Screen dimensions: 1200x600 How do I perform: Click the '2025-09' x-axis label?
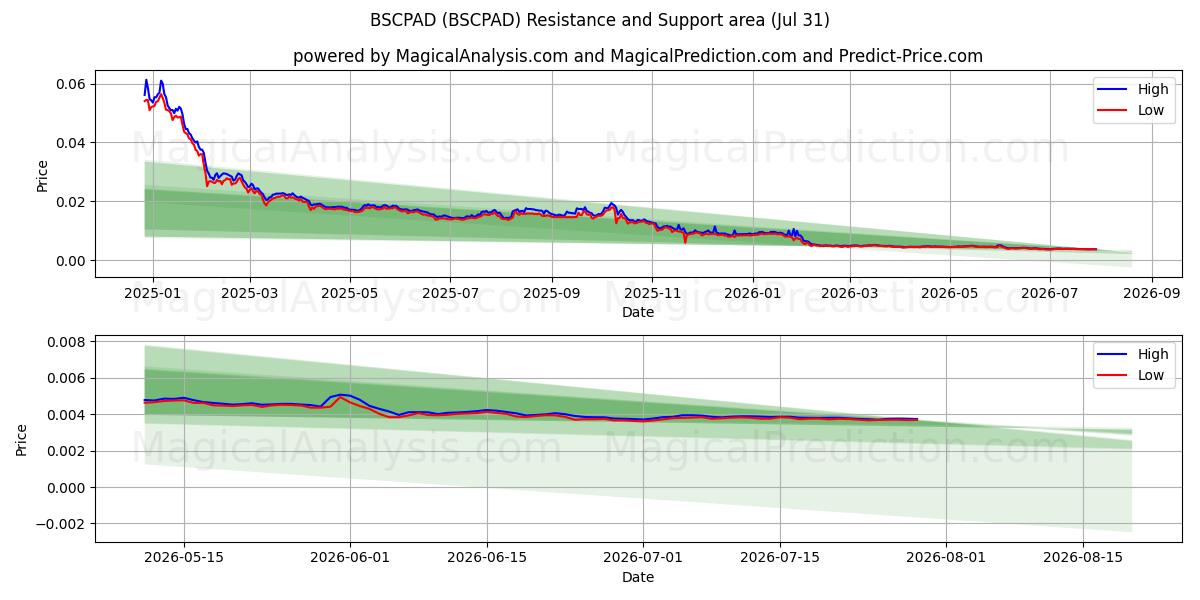pos(552,294)
